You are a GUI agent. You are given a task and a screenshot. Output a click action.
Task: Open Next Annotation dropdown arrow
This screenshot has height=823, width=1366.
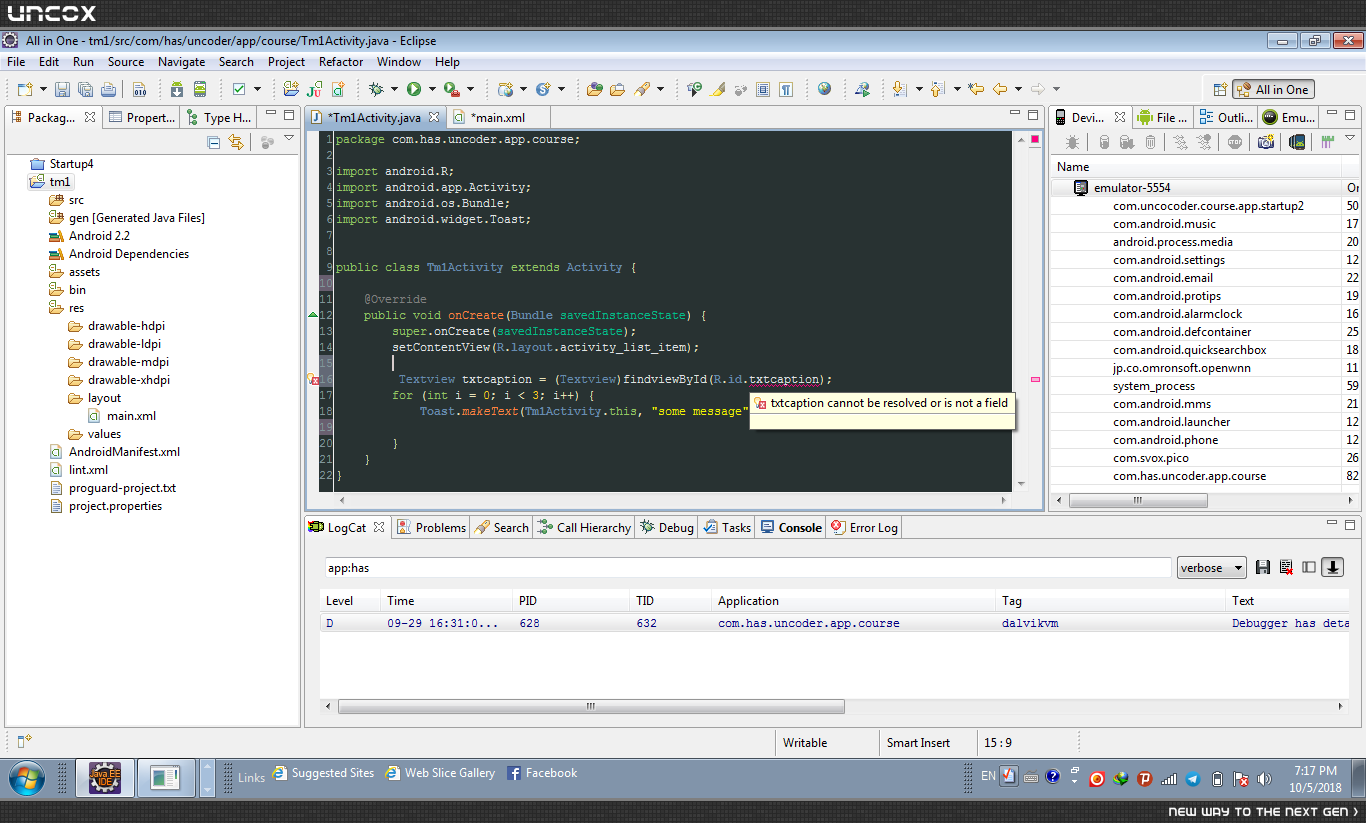coord(919,89)
